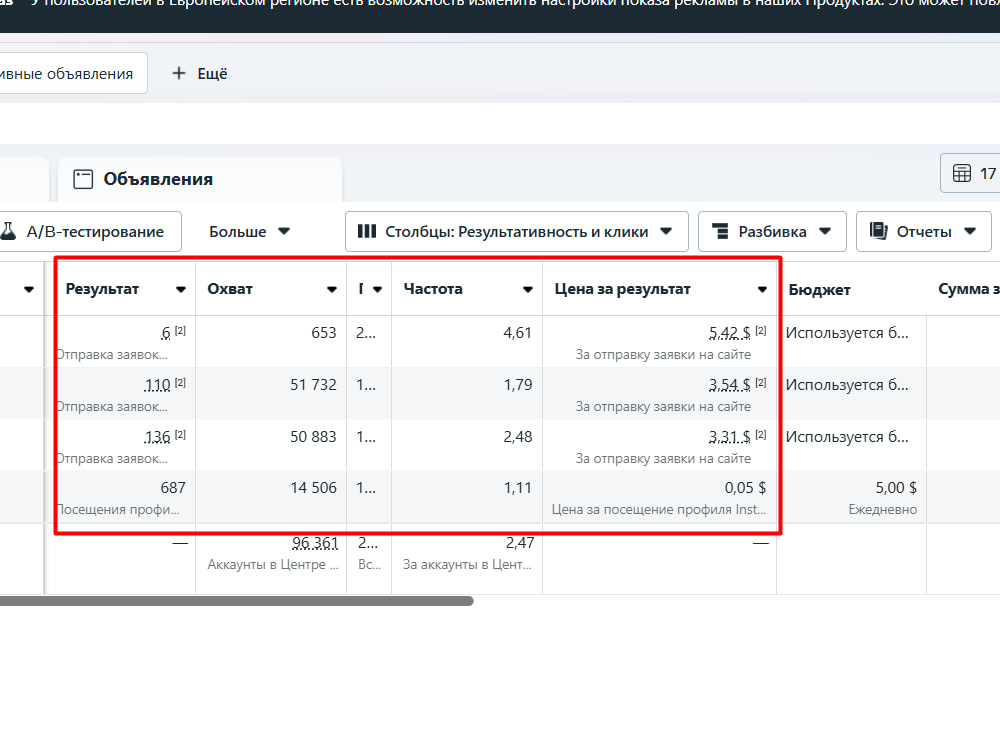
Task: Select the ...вные объявления tab
Action: click(73, 73)
